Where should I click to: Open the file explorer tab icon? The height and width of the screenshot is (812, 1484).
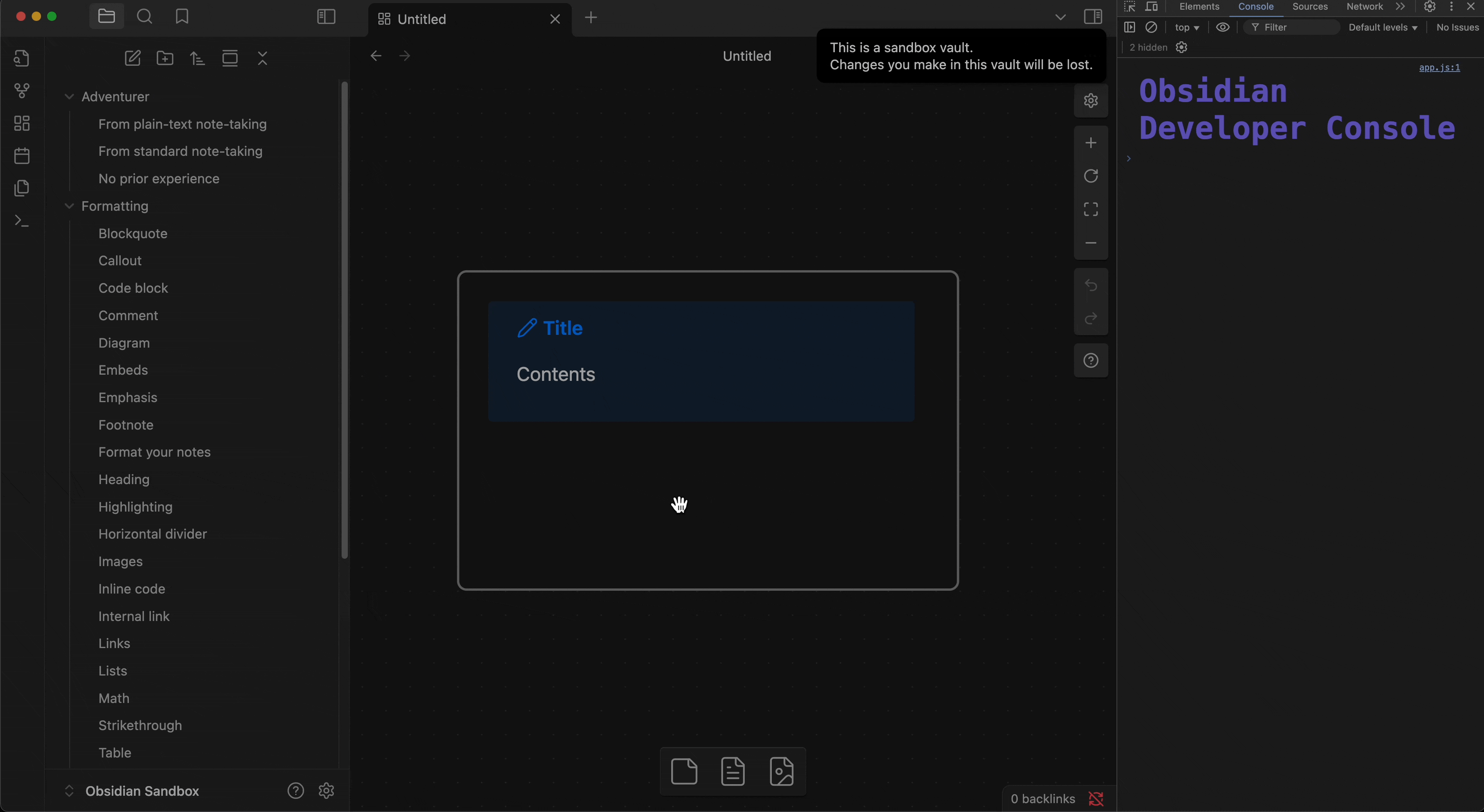pyautogui.click(x=106, y=17)
